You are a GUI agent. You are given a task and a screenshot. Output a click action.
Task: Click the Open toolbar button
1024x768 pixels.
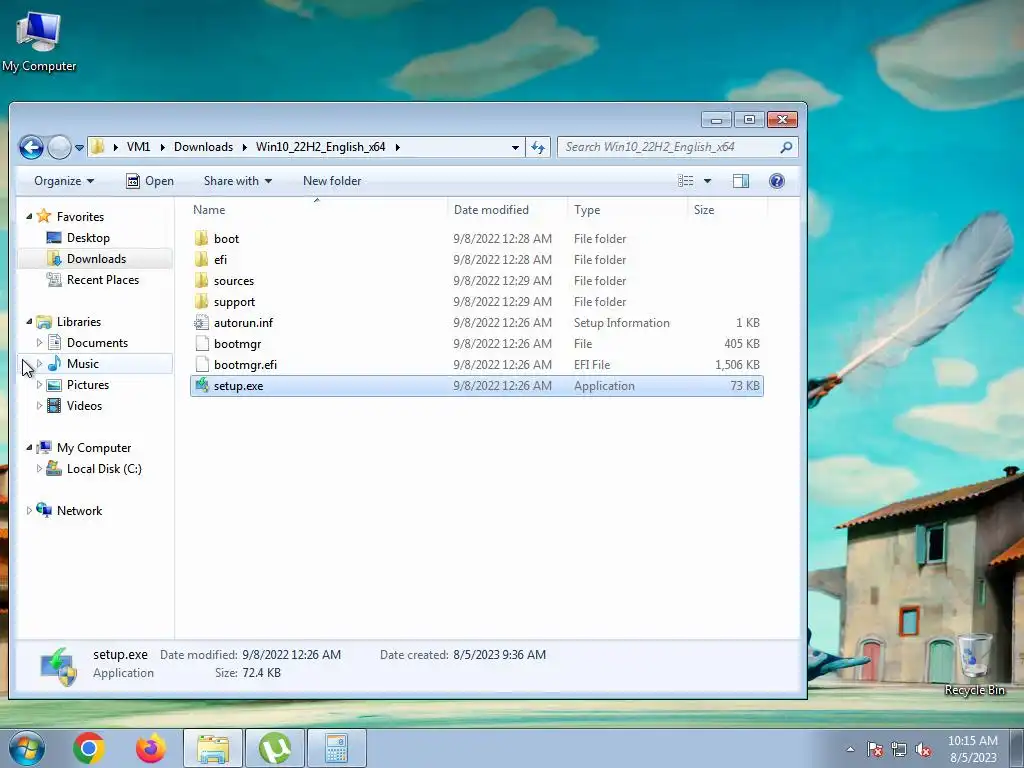pyautogui.click(x=150, y=181)
